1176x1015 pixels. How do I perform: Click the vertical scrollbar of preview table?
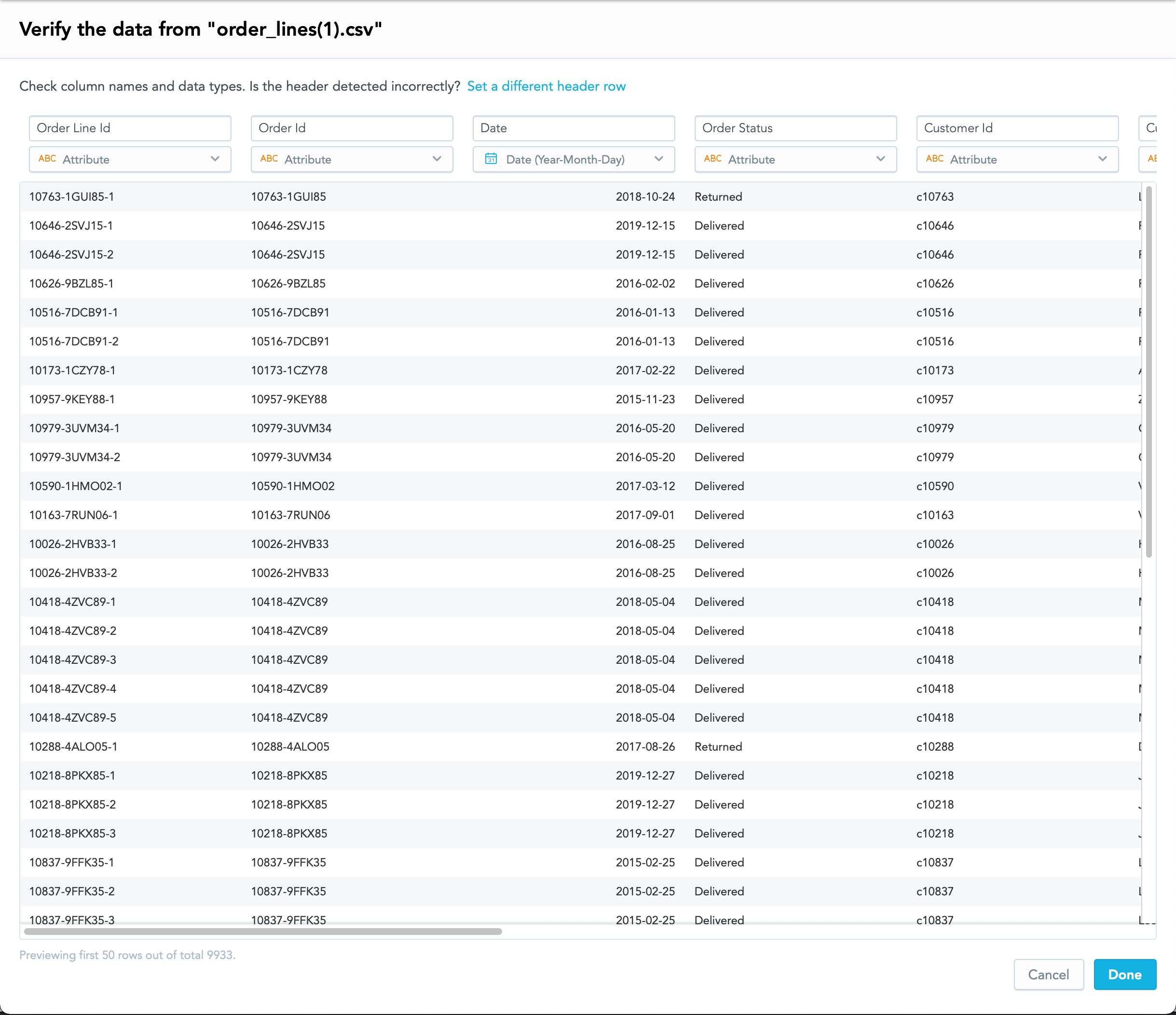click(x=1149, y=372)
